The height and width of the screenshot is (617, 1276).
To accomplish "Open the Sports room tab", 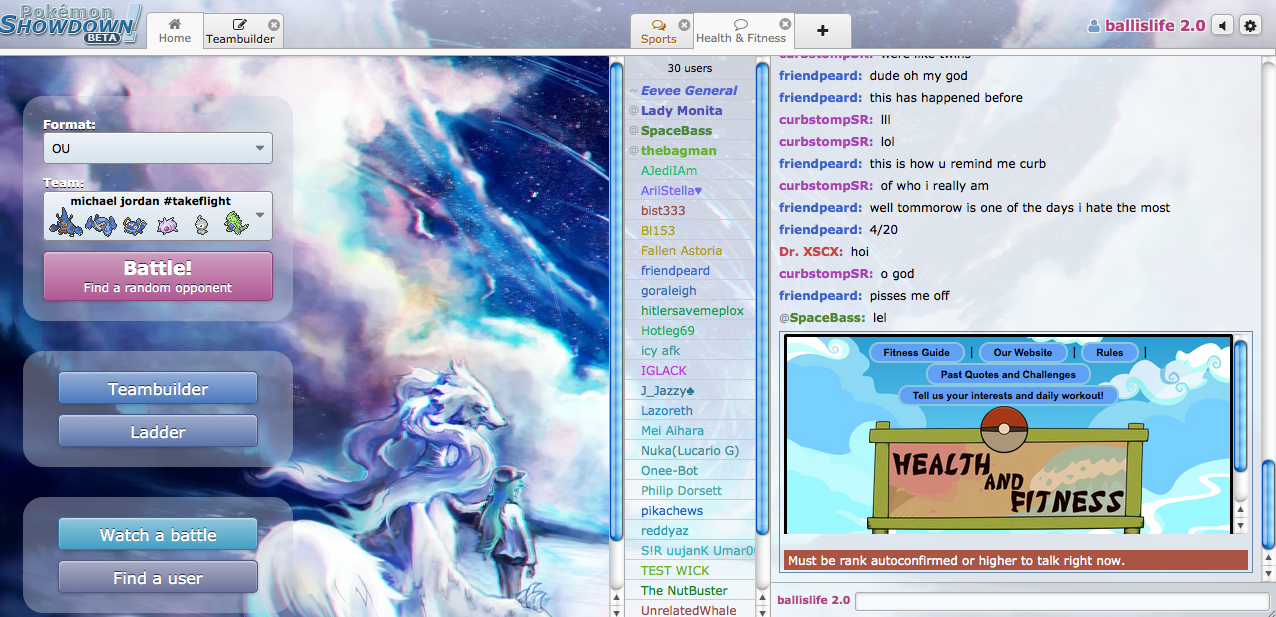I will click(x=659, y=31).
